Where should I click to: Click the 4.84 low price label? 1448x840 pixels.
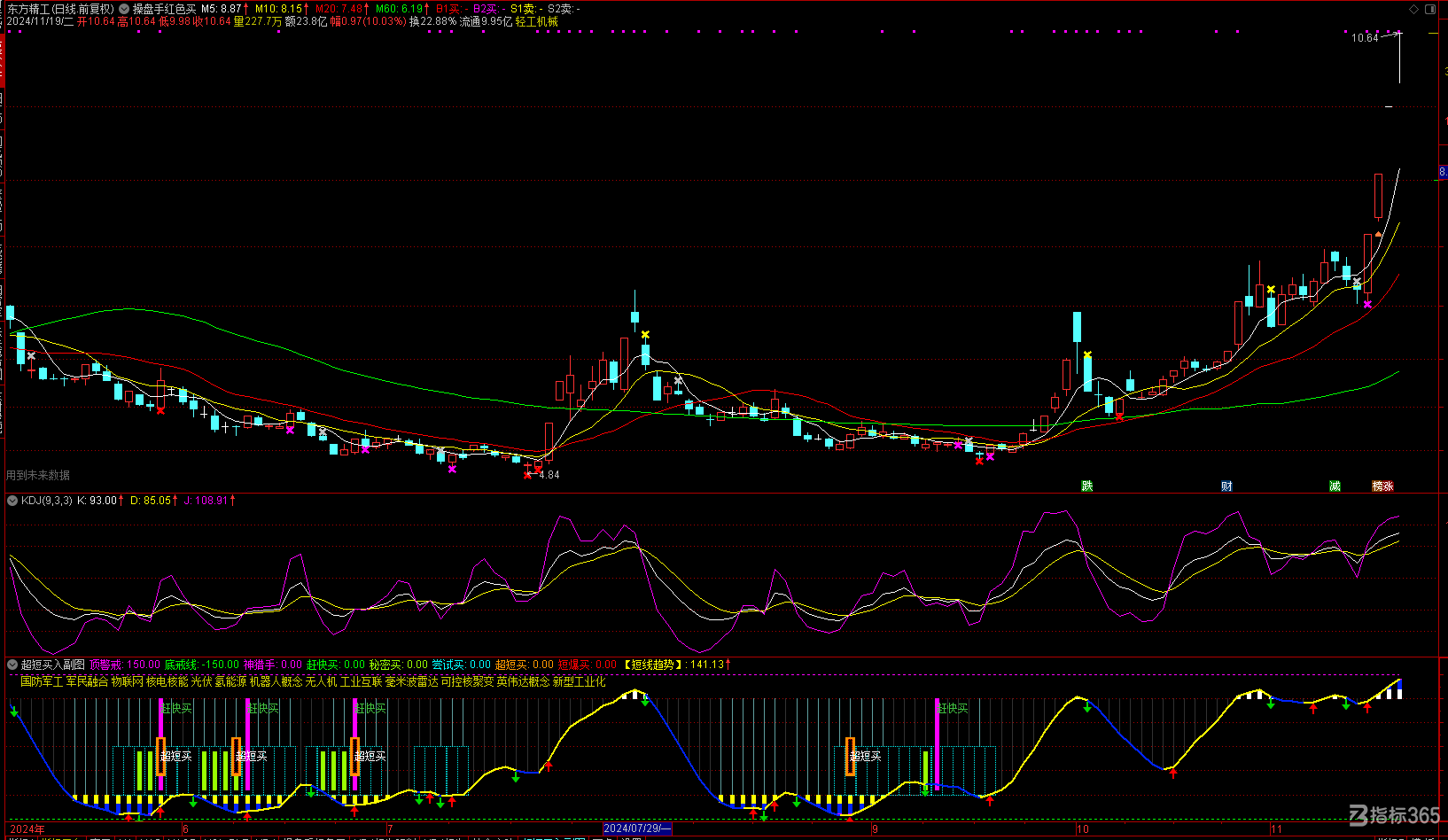point(549,475)
